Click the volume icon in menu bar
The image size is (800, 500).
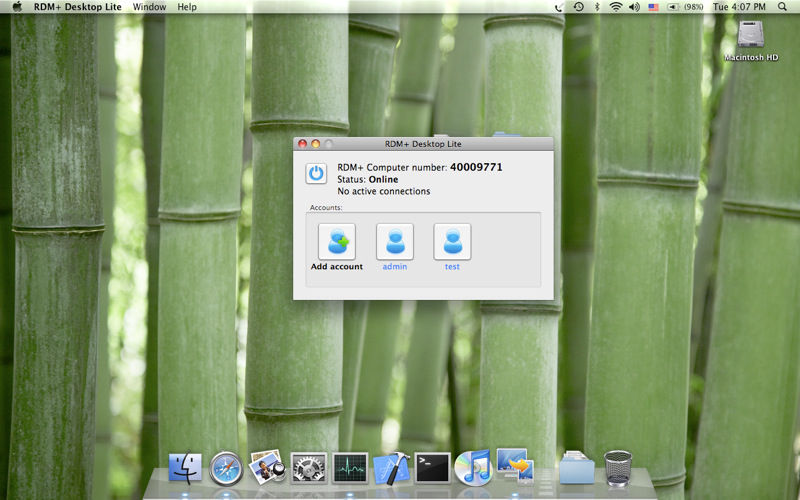pos(634,7)
